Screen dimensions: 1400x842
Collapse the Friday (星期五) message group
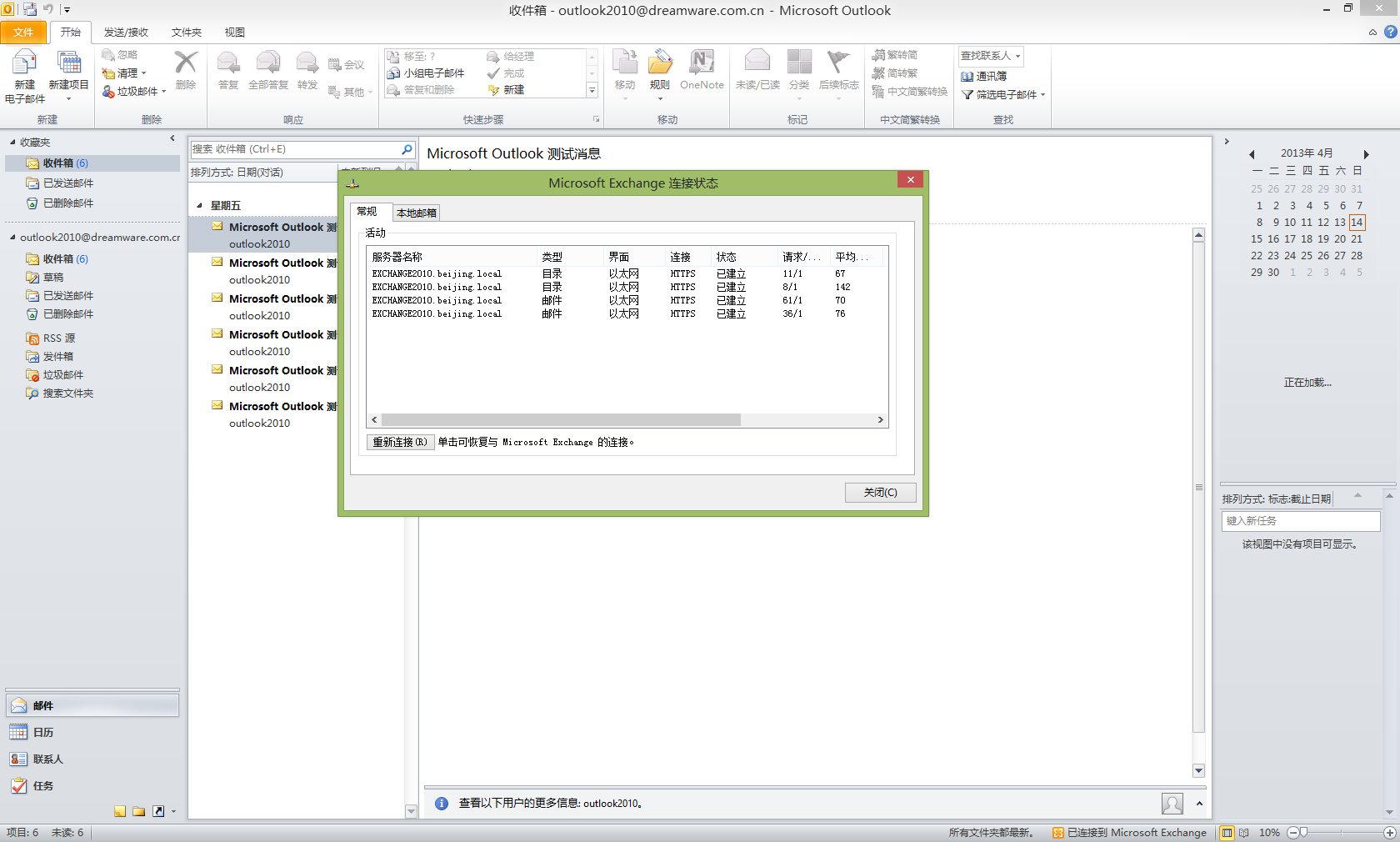tap(199, 206)
